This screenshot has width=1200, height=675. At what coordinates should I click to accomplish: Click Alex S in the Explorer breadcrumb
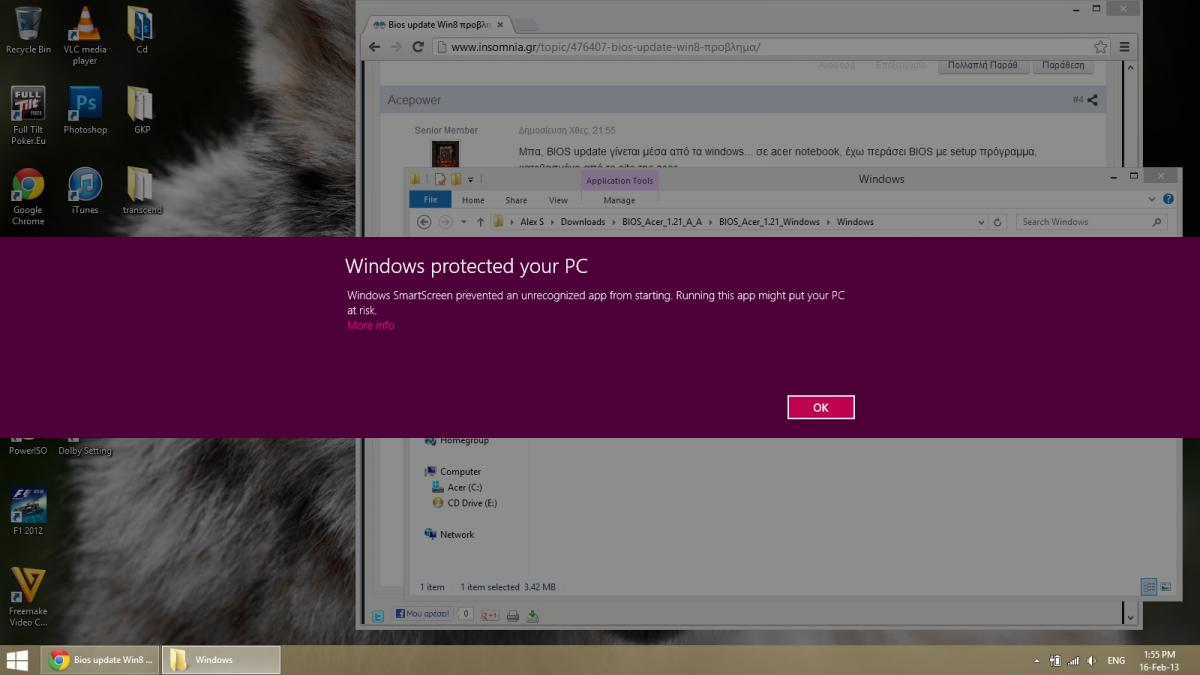(532, 222)
